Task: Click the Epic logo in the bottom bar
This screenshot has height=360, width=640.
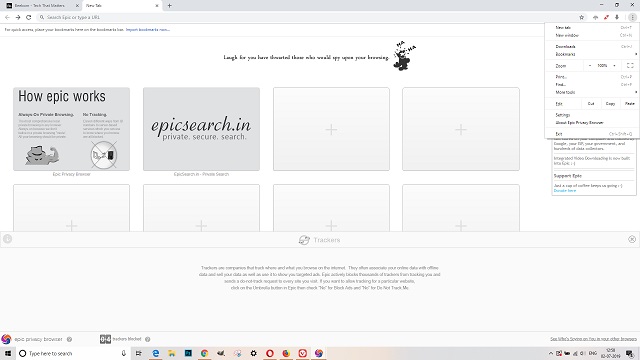Action: [x=6, y=339]
